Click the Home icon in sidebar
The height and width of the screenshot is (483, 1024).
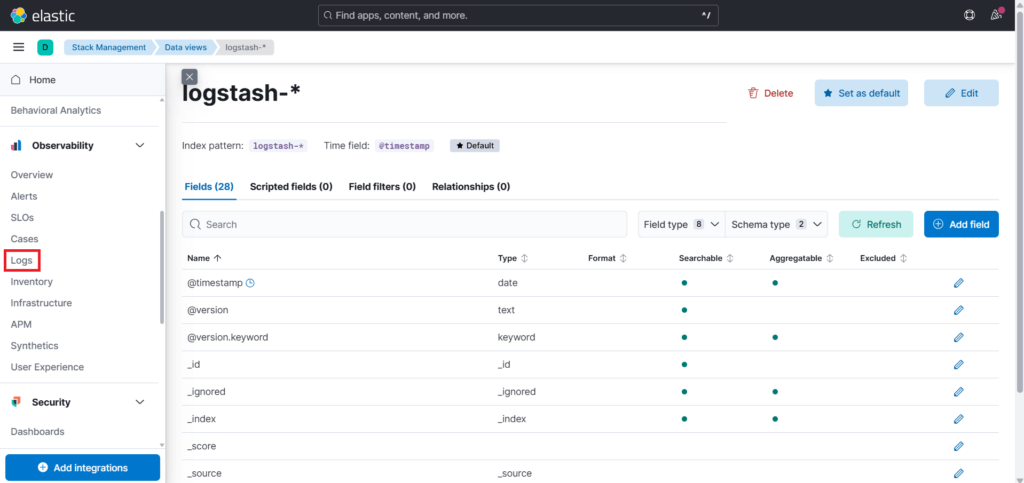(16, 80)
